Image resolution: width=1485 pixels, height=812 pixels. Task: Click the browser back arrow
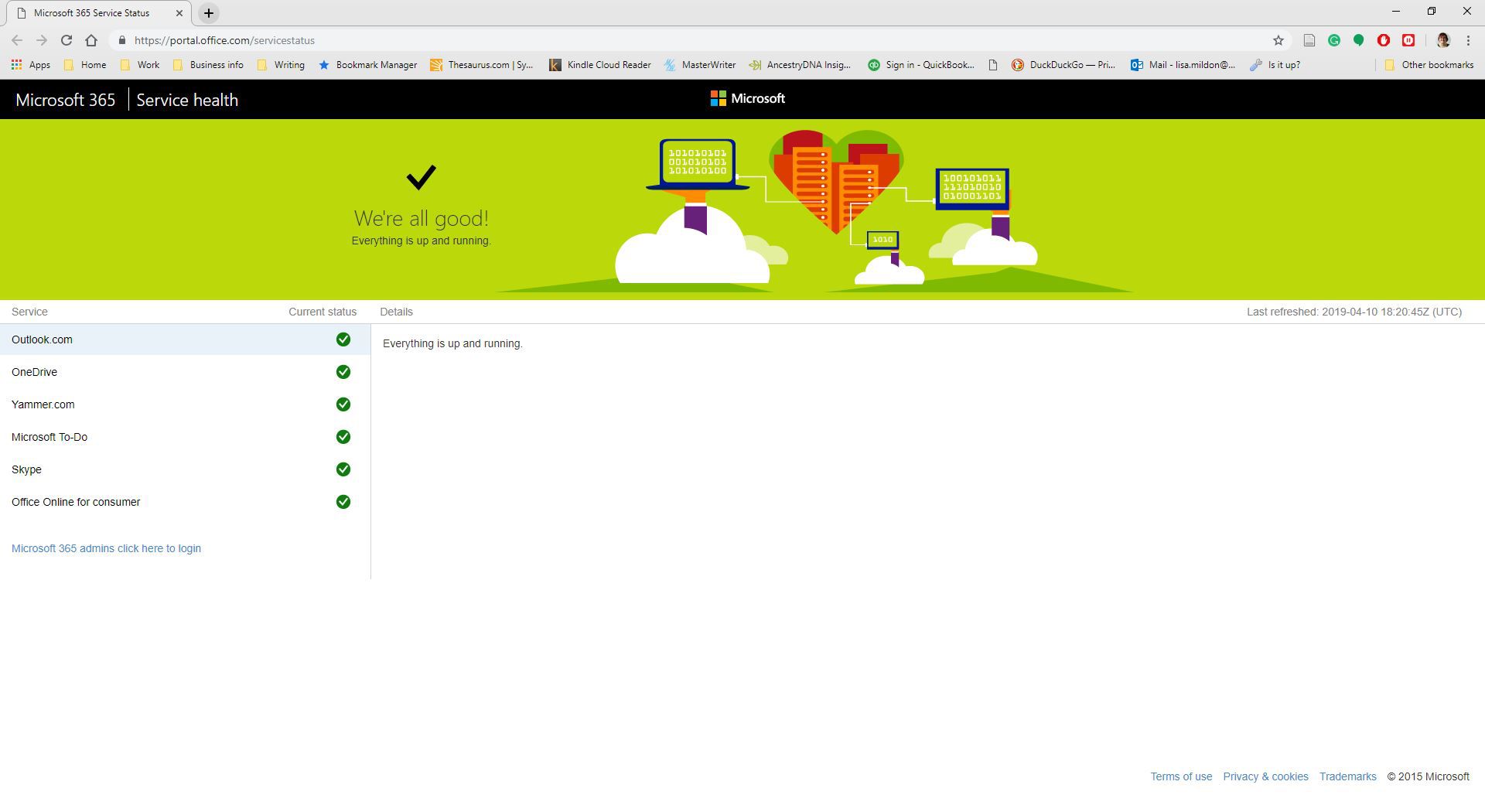pos(17,40)
